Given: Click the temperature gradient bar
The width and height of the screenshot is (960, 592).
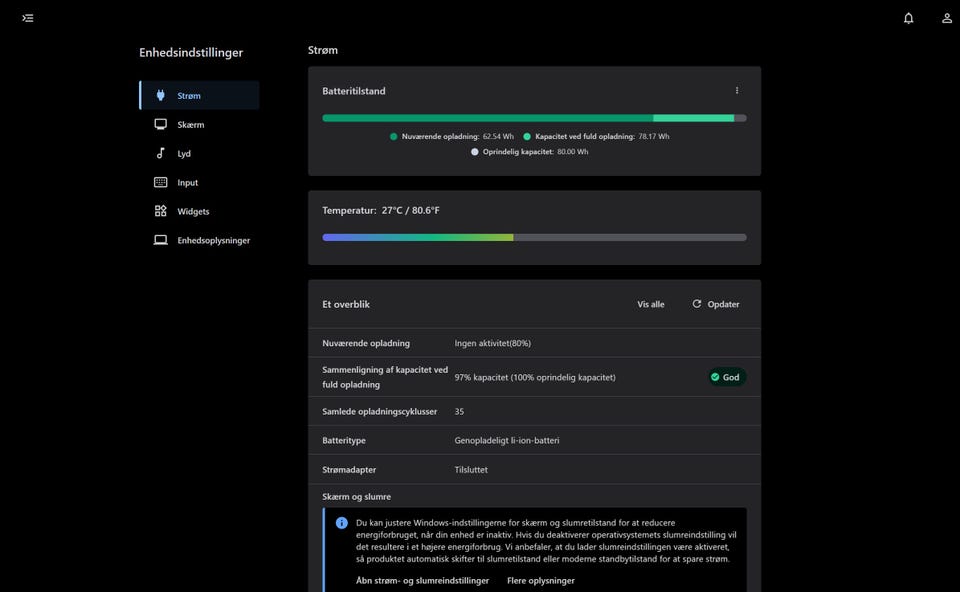Looking at the screenshot, I should pos(534,237).
